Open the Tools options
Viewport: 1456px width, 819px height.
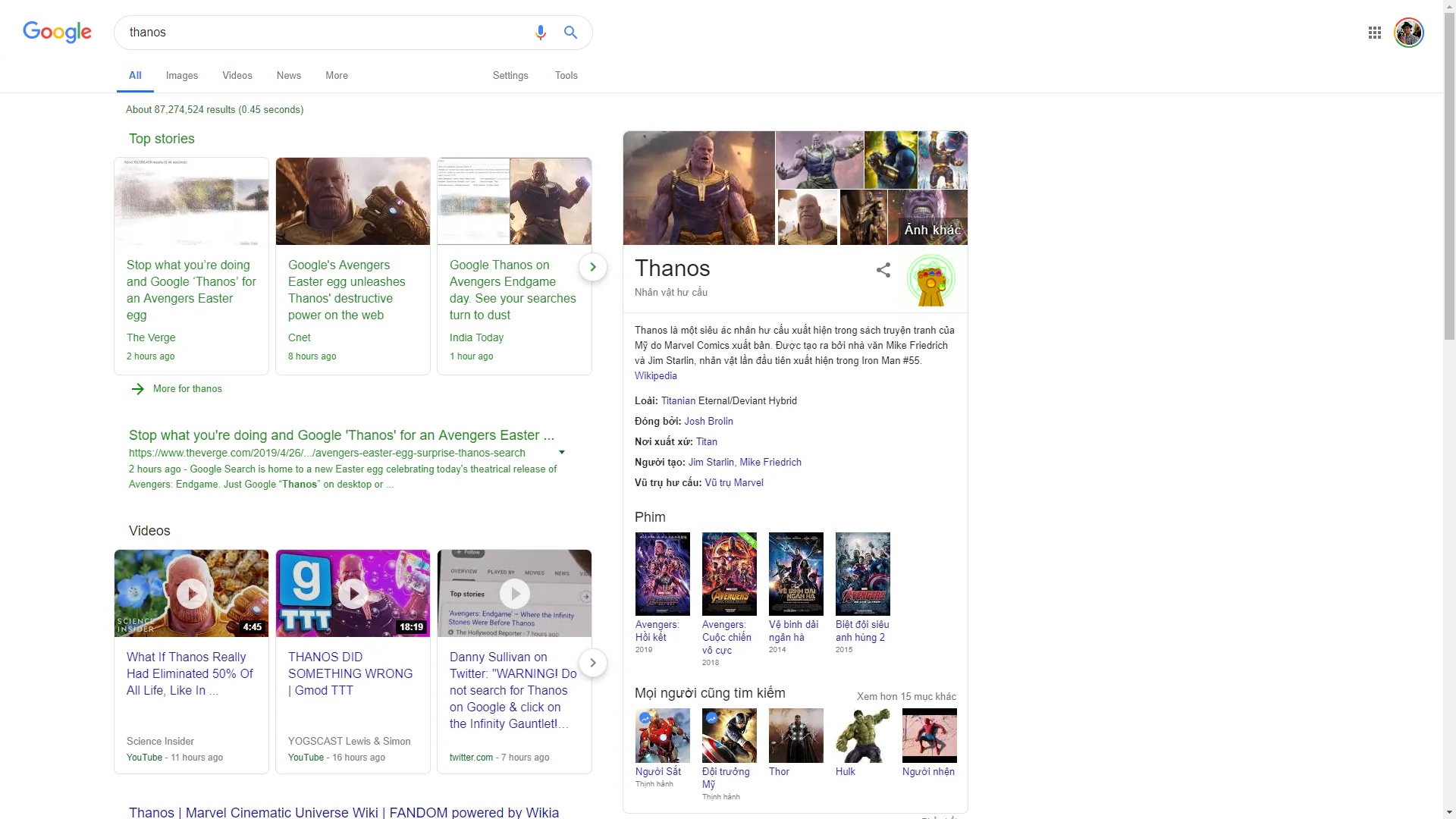(x=566, y=76)
